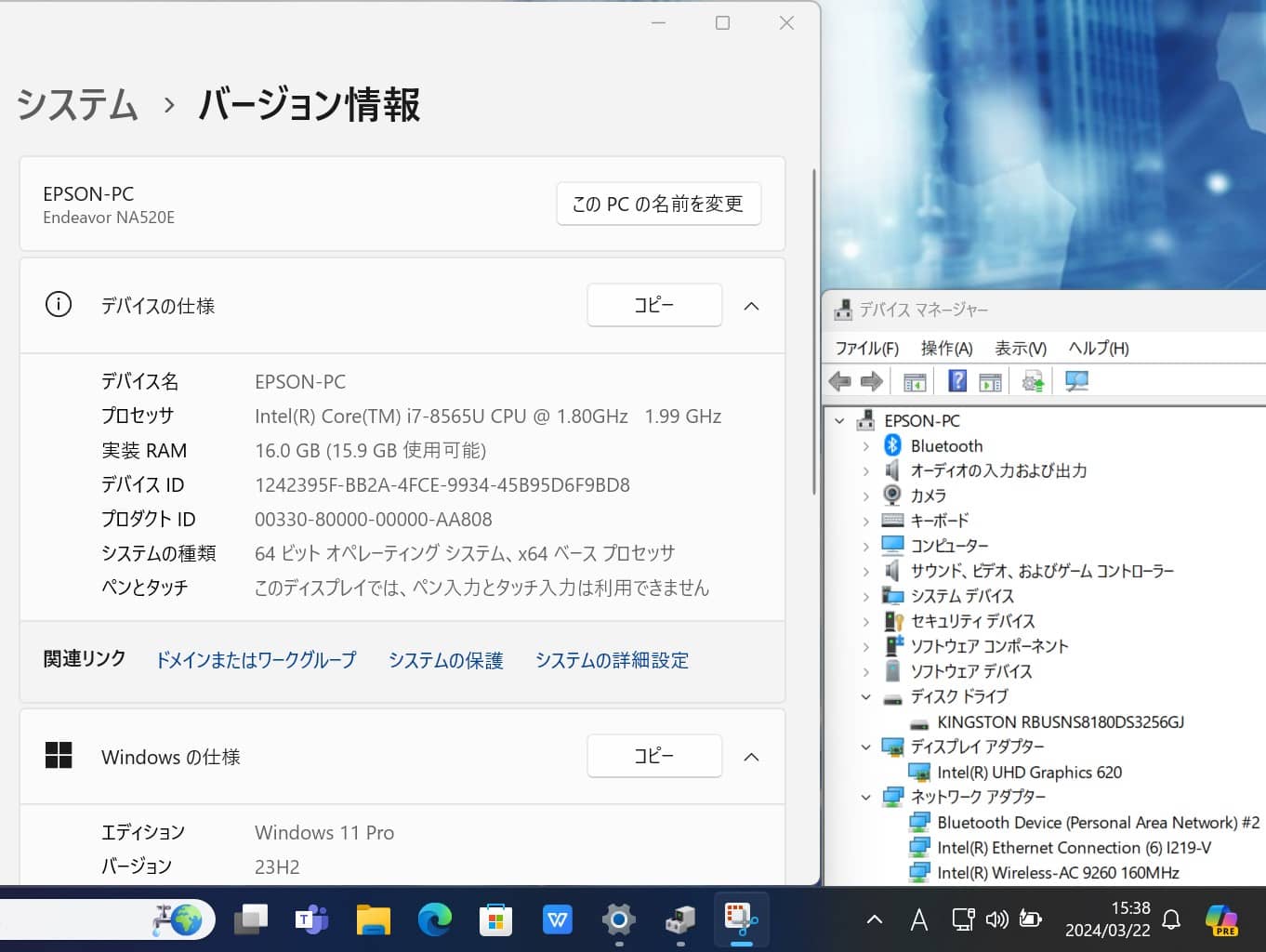This screenshot has height=952, width=1266.
Task: Click the show/hide console tree toolbar icon
Action: (x=915, y=381)
